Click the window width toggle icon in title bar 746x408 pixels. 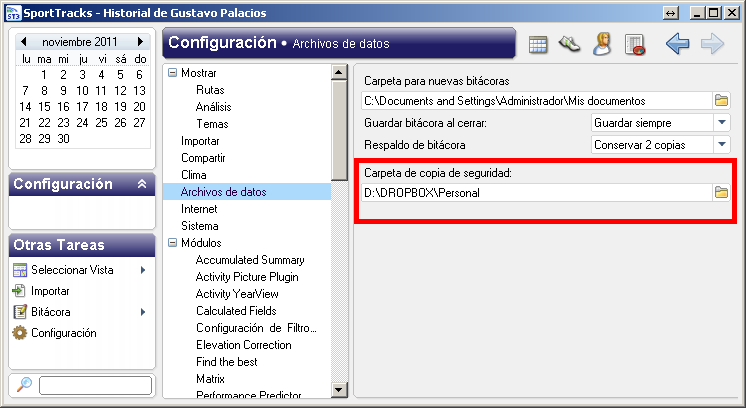click(670, 13)
